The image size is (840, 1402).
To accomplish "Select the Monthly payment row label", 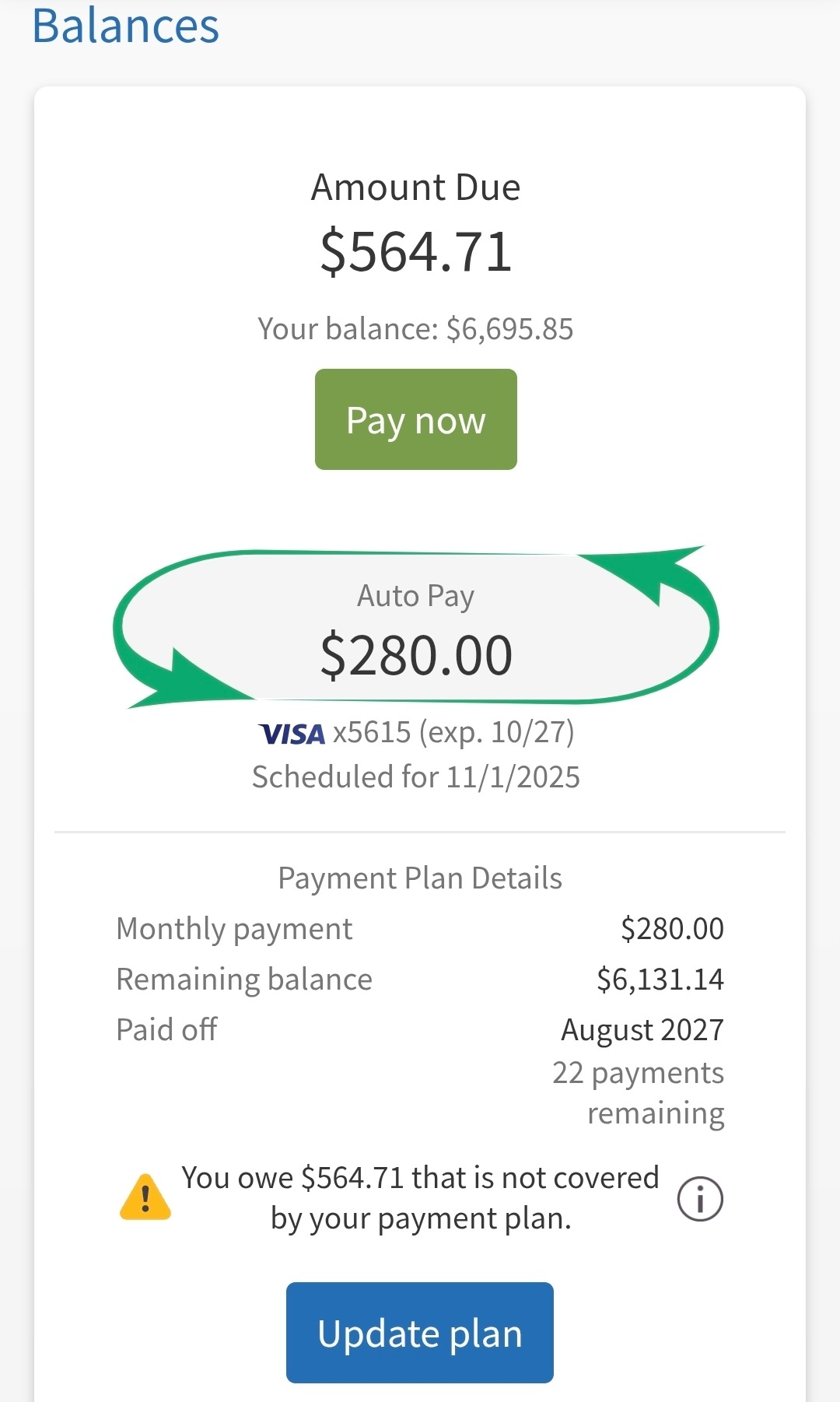I will pos(234,929).
